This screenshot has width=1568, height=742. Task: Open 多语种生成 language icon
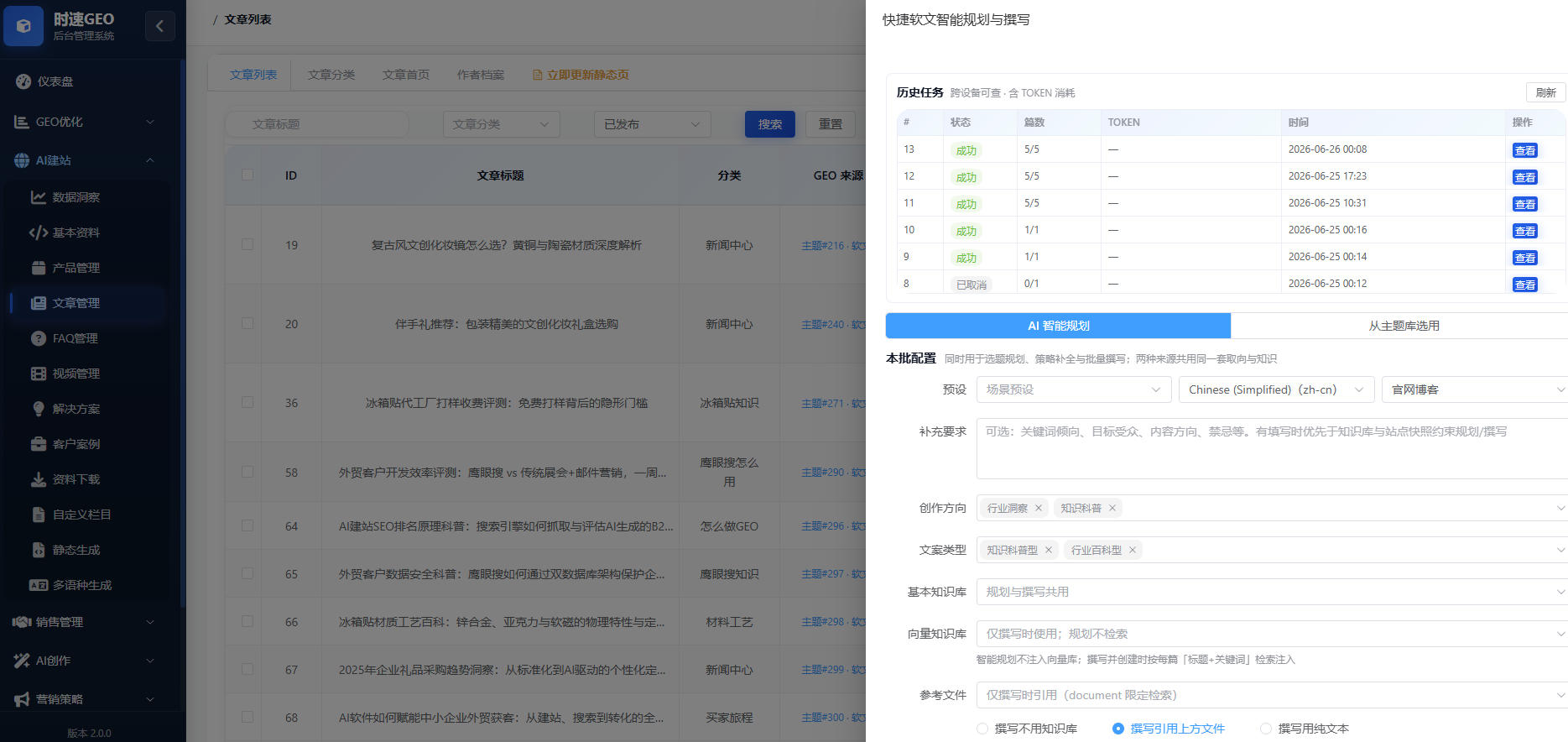pyautogui.click(x=39, y=585)
